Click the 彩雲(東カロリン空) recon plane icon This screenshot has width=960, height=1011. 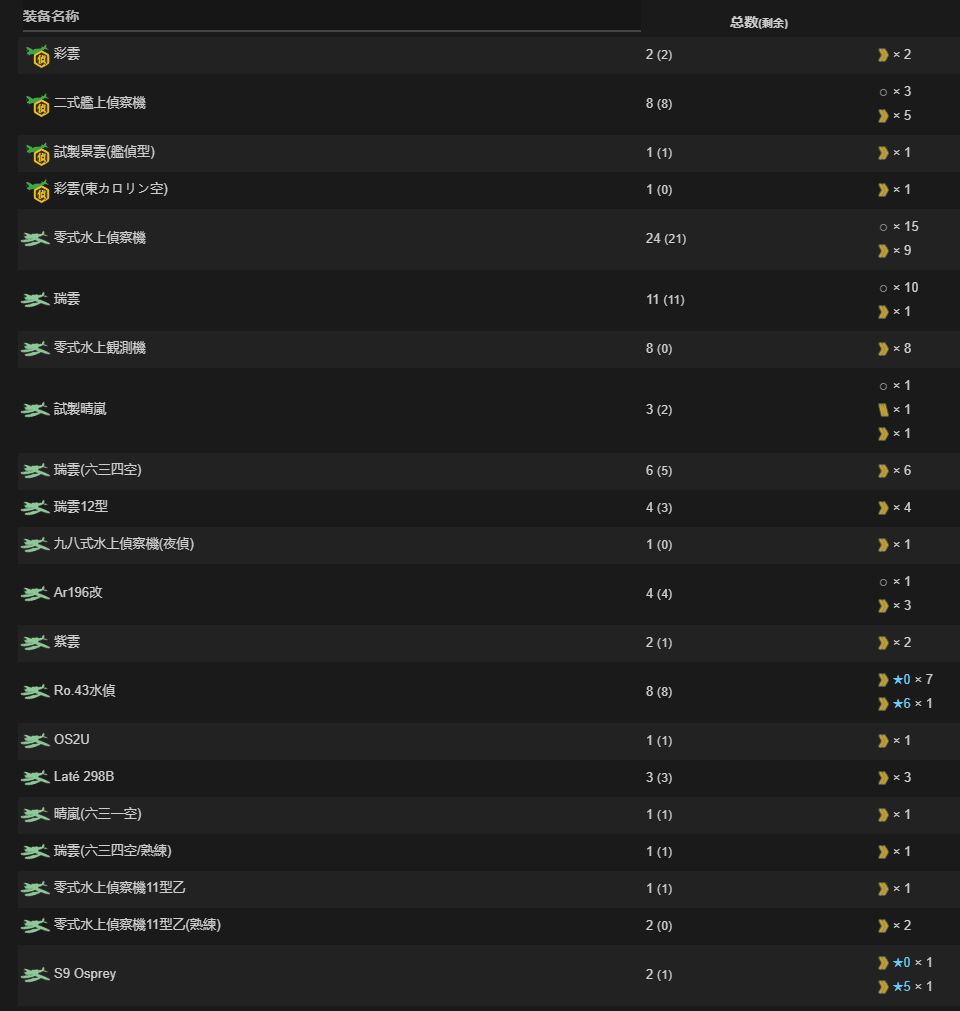pos(37,190)
